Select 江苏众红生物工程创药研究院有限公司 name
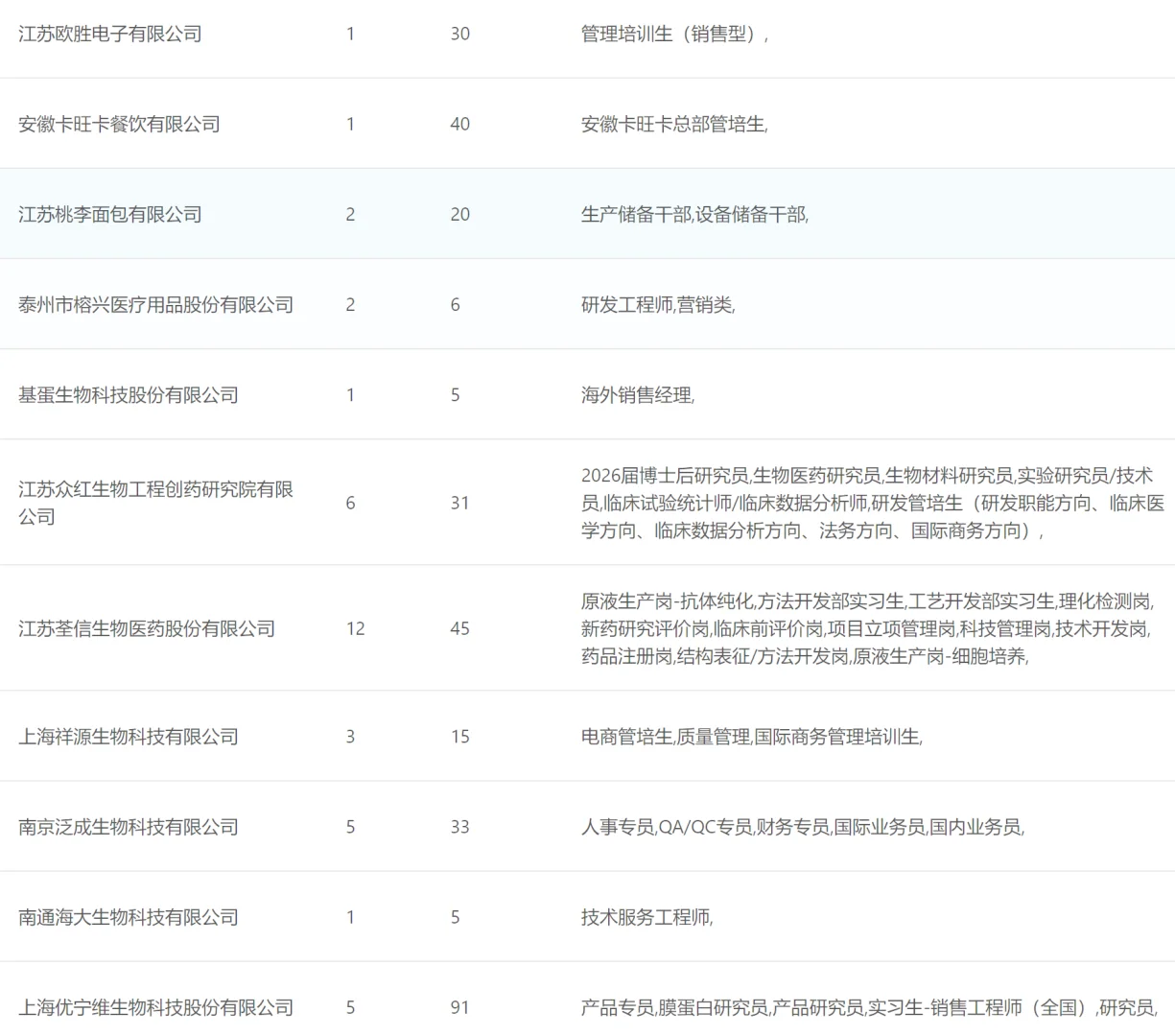Image resolution: width=1175 pixels, height=1036 pixels. pyautogui.click(x=155, y=503)
